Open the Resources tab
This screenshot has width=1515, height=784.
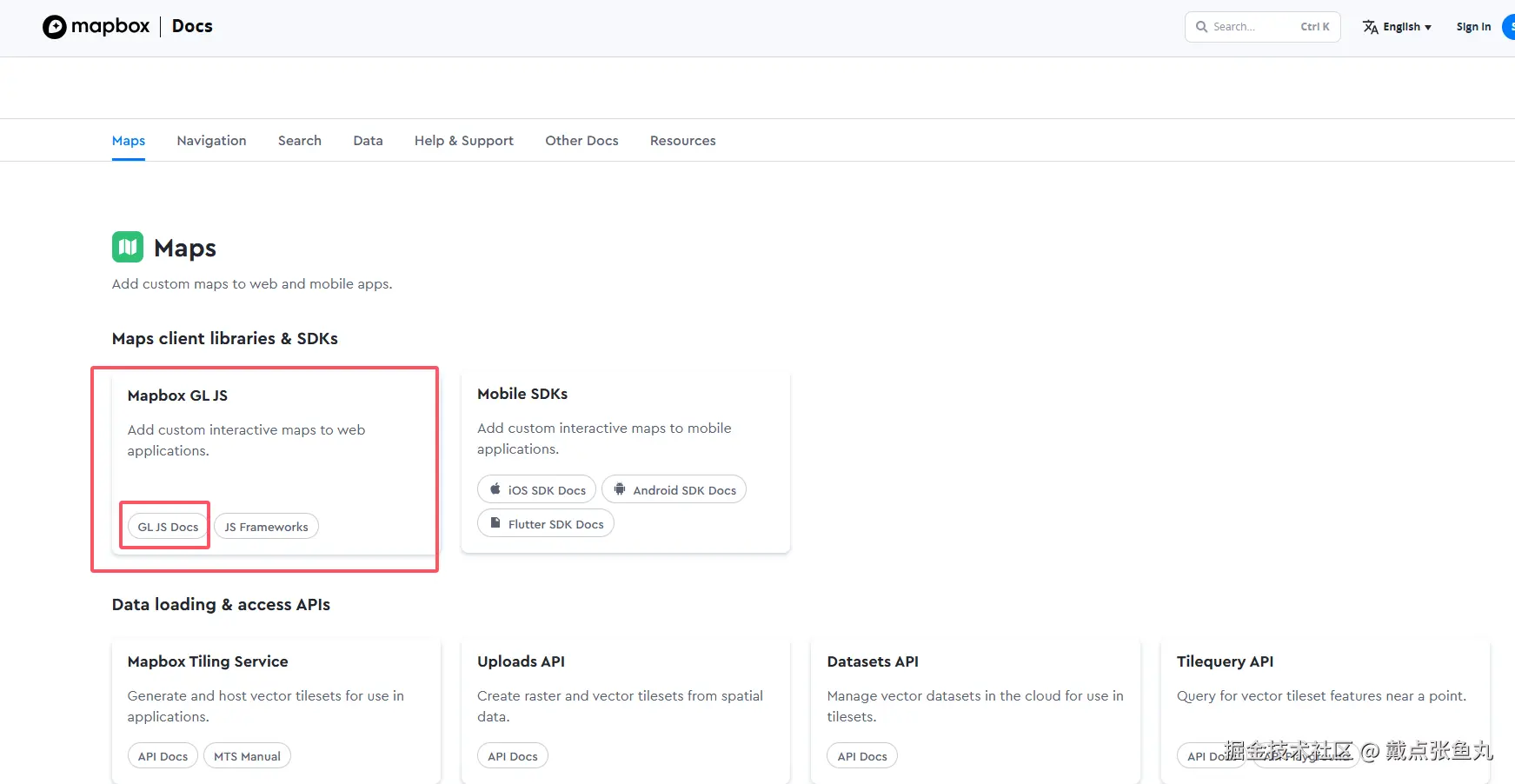coord(683,141)
